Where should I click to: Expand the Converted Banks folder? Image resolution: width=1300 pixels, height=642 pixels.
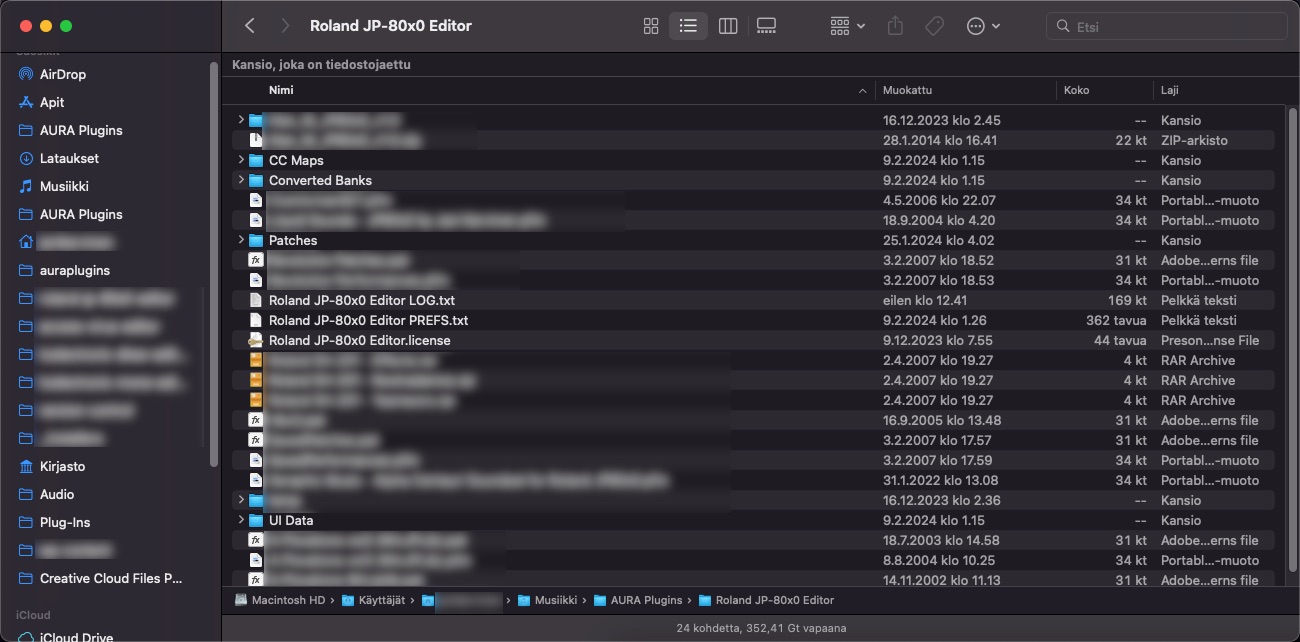point(241,180)
